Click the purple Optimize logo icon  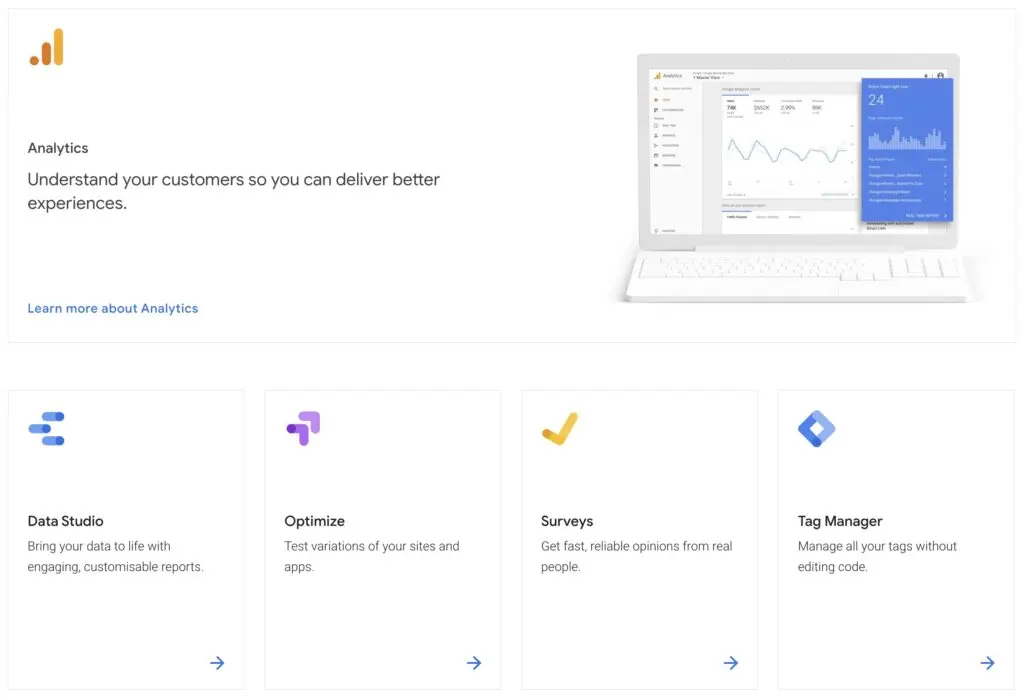(x=303, y=428)
